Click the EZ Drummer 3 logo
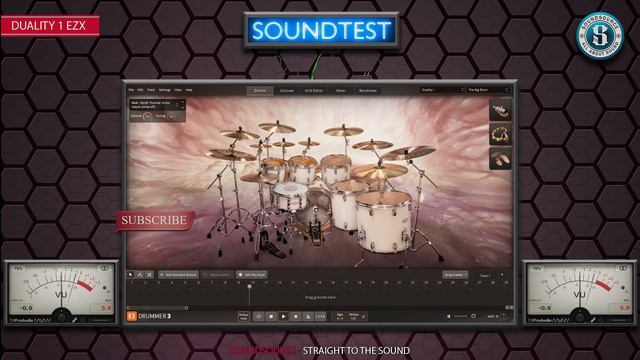Screen dimensions: 640x360 coord(149,316)
